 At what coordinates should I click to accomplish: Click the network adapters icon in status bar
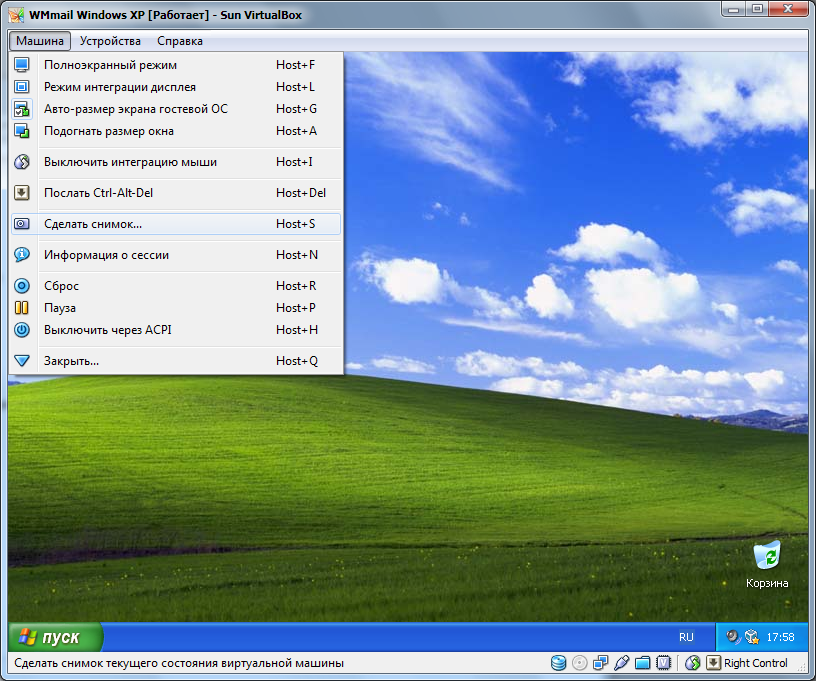601,663
